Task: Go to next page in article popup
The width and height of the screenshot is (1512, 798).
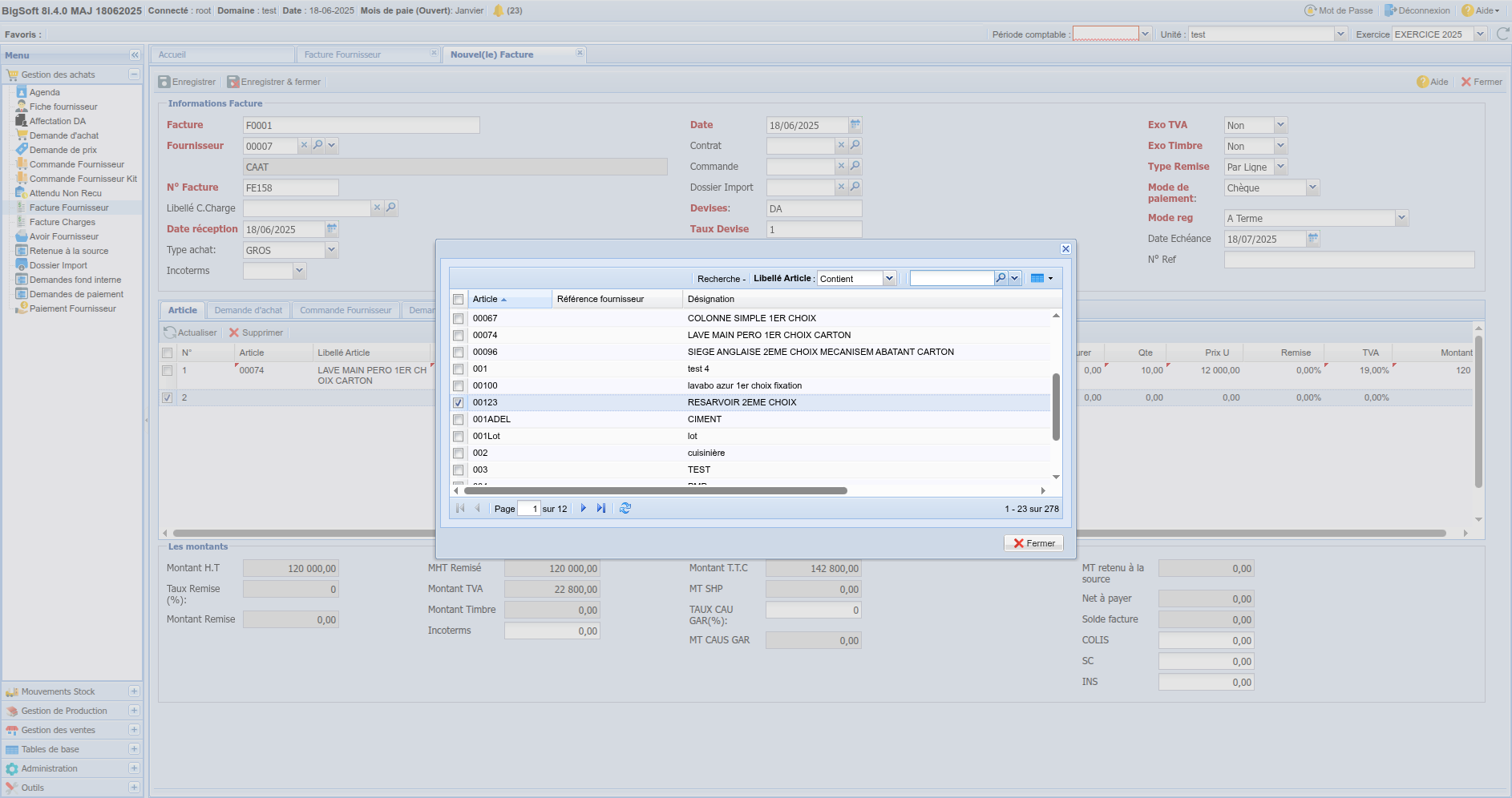Action: pos(583,508)
